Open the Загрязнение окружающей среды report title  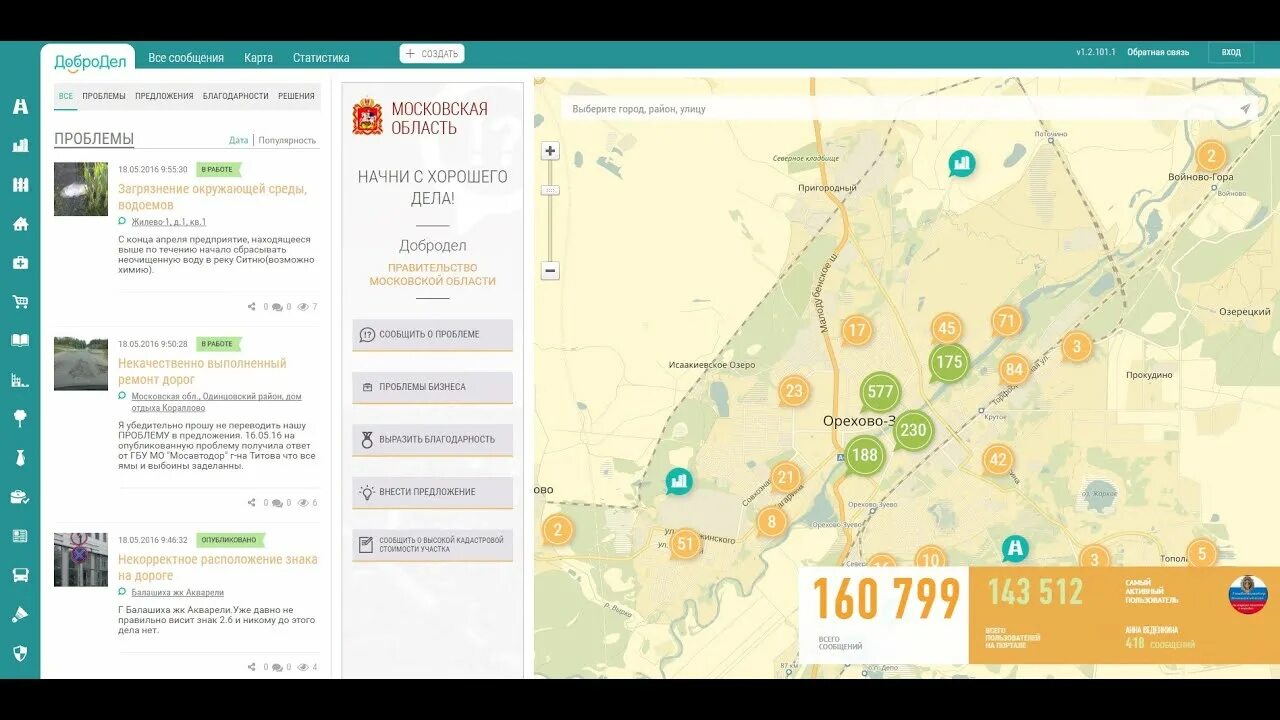[212, 197]
